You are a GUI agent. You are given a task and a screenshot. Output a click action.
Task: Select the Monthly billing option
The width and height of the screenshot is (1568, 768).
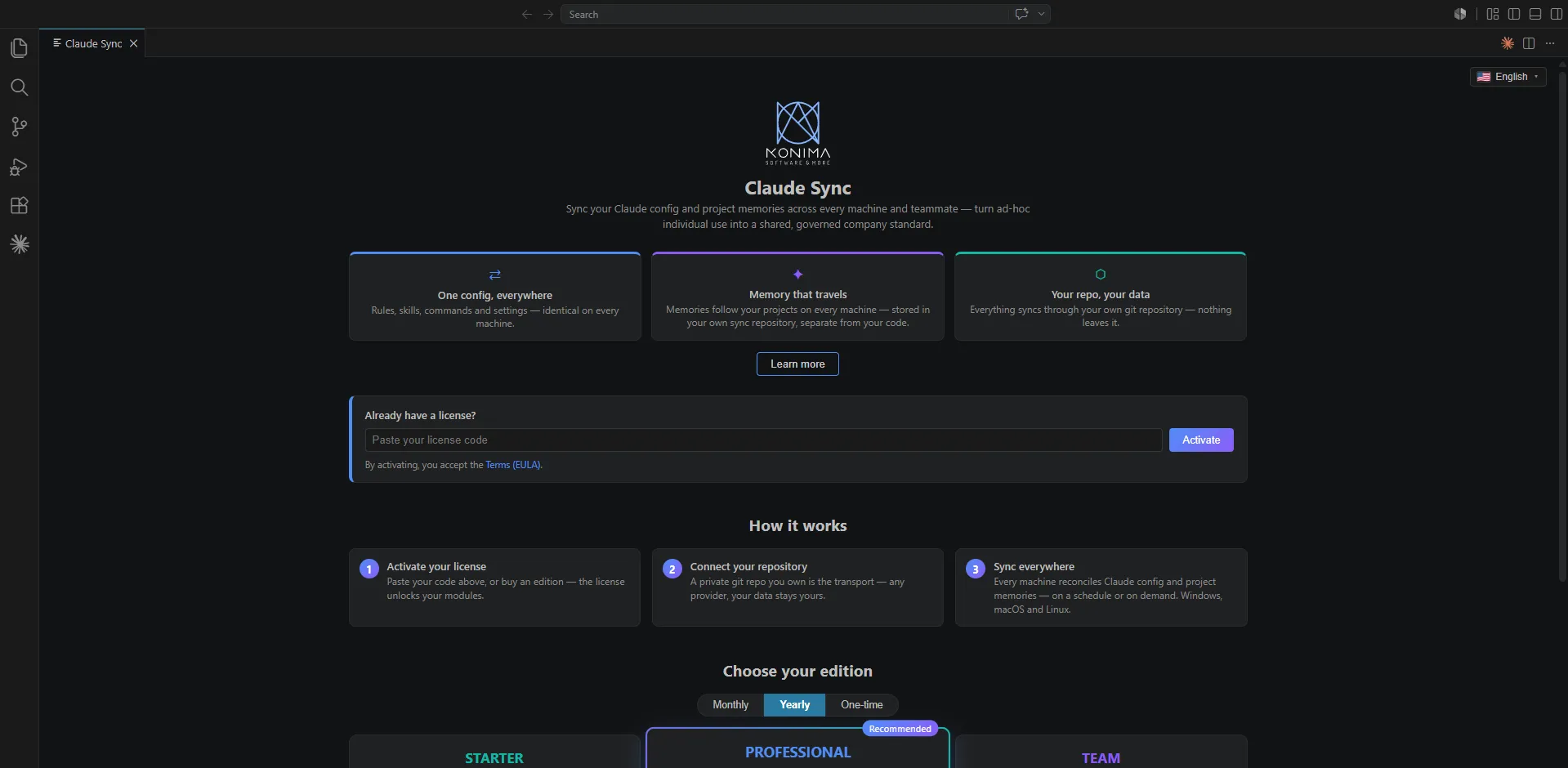(x=730, y=705)
